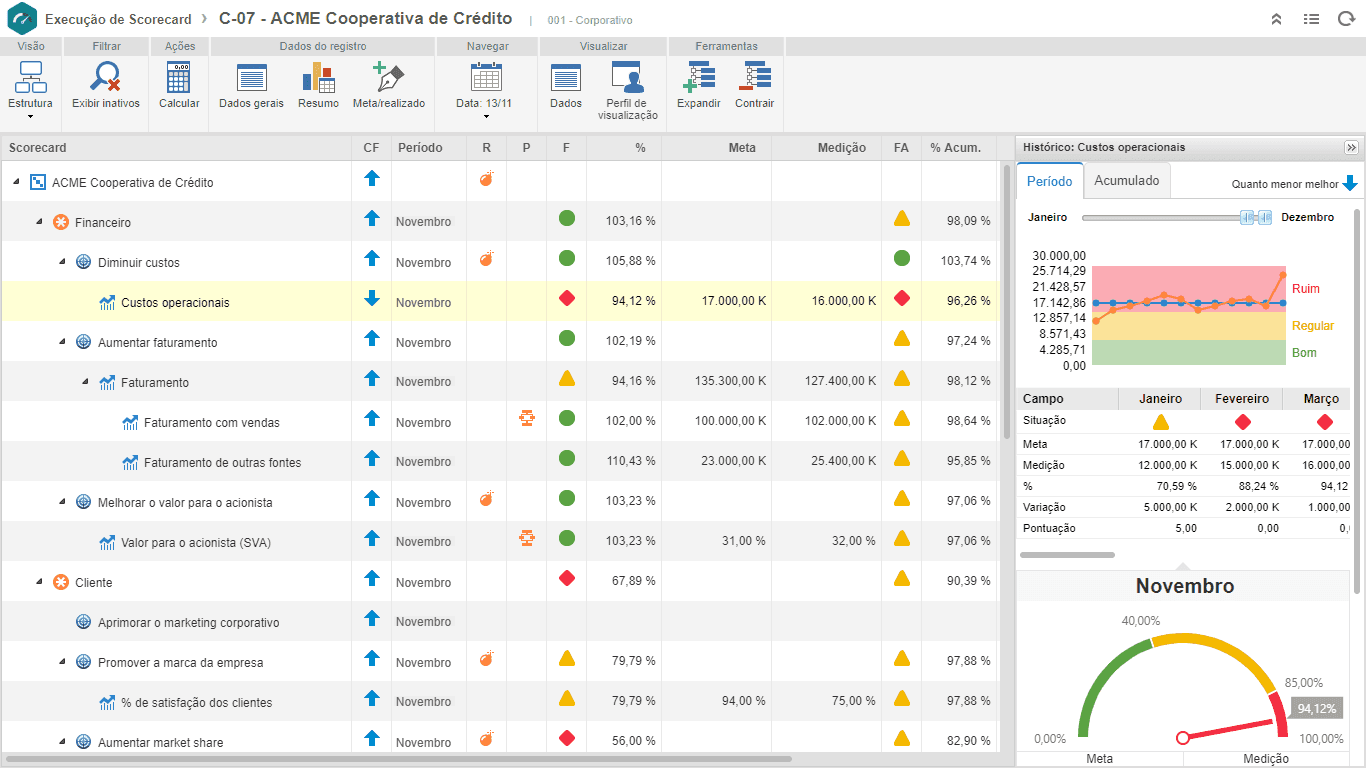The height and width of the screenshot is (768, 1366).
Task: Collapse the Cliente perspective node
Action: click(39, 582)
